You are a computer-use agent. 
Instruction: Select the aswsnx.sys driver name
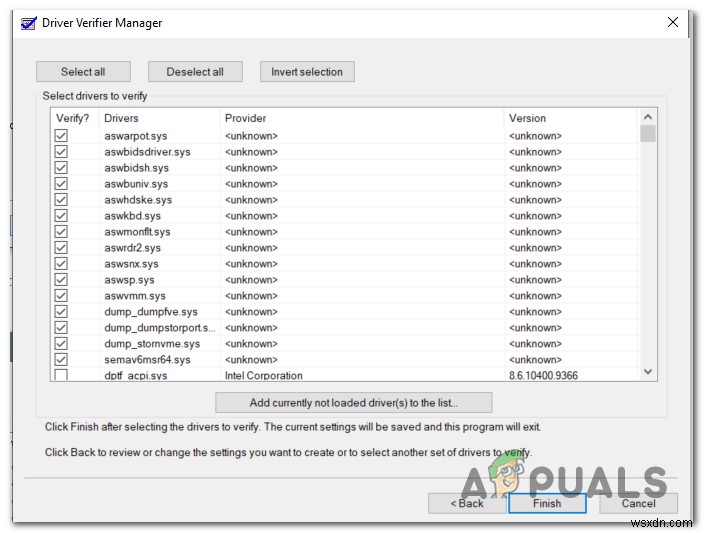[131, 264]
